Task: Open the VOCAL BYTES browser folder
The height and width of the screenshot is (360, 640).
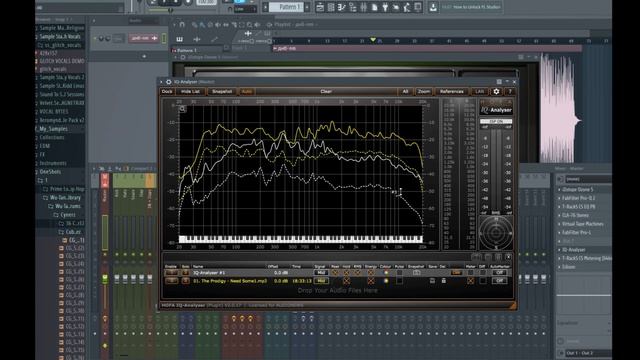Action: coord(54,111)
